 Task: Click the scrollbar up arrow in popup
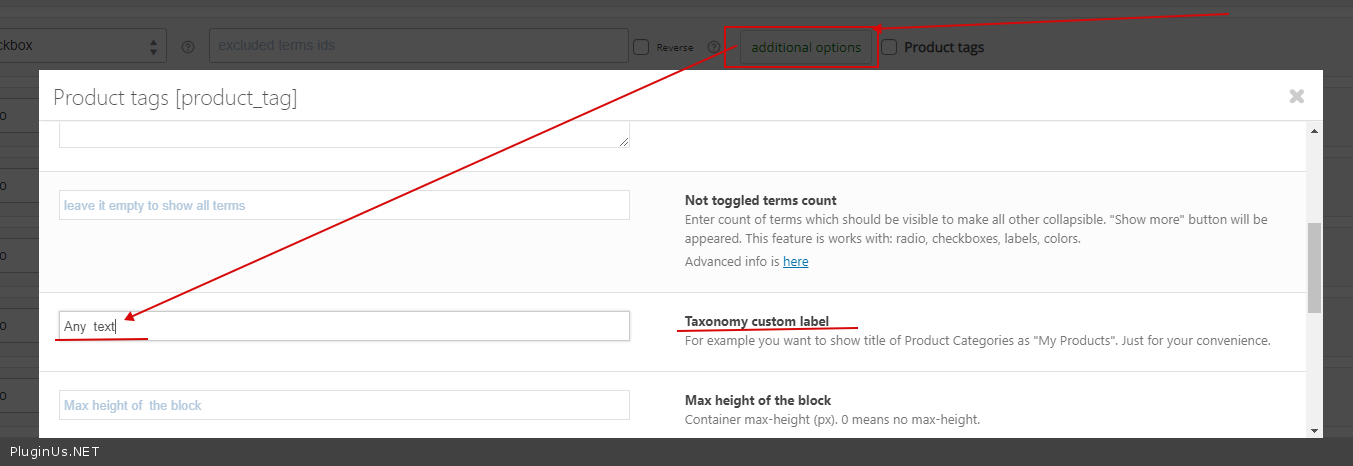1314,130
